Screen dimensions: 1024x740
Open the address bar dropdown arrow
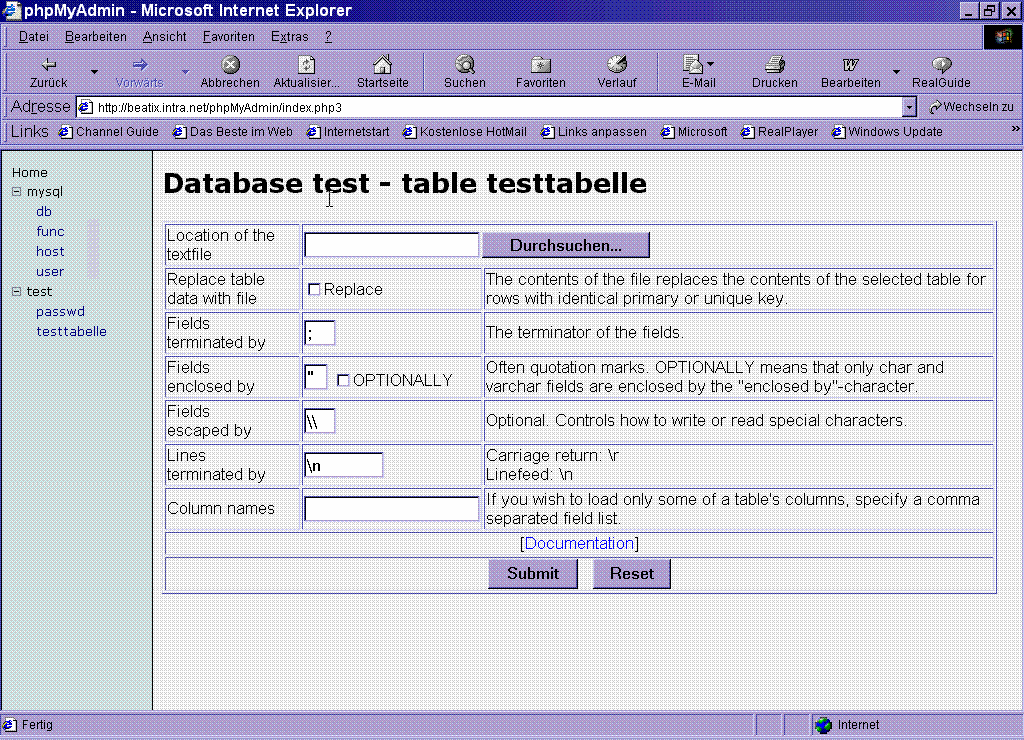coord(909,107)
